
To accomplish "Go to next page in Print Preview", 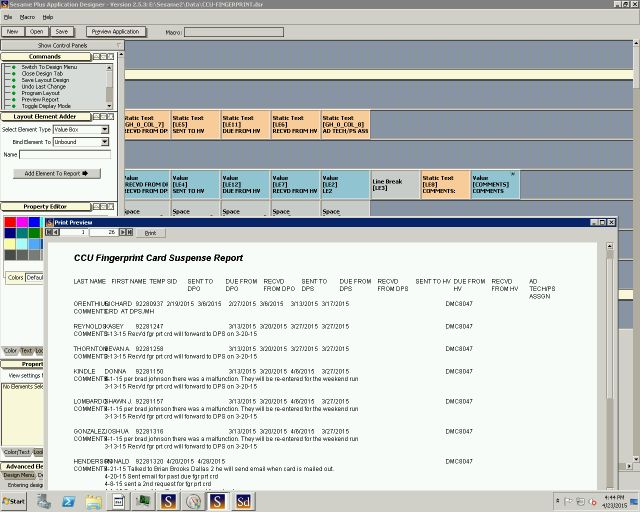I will point(122,232).
